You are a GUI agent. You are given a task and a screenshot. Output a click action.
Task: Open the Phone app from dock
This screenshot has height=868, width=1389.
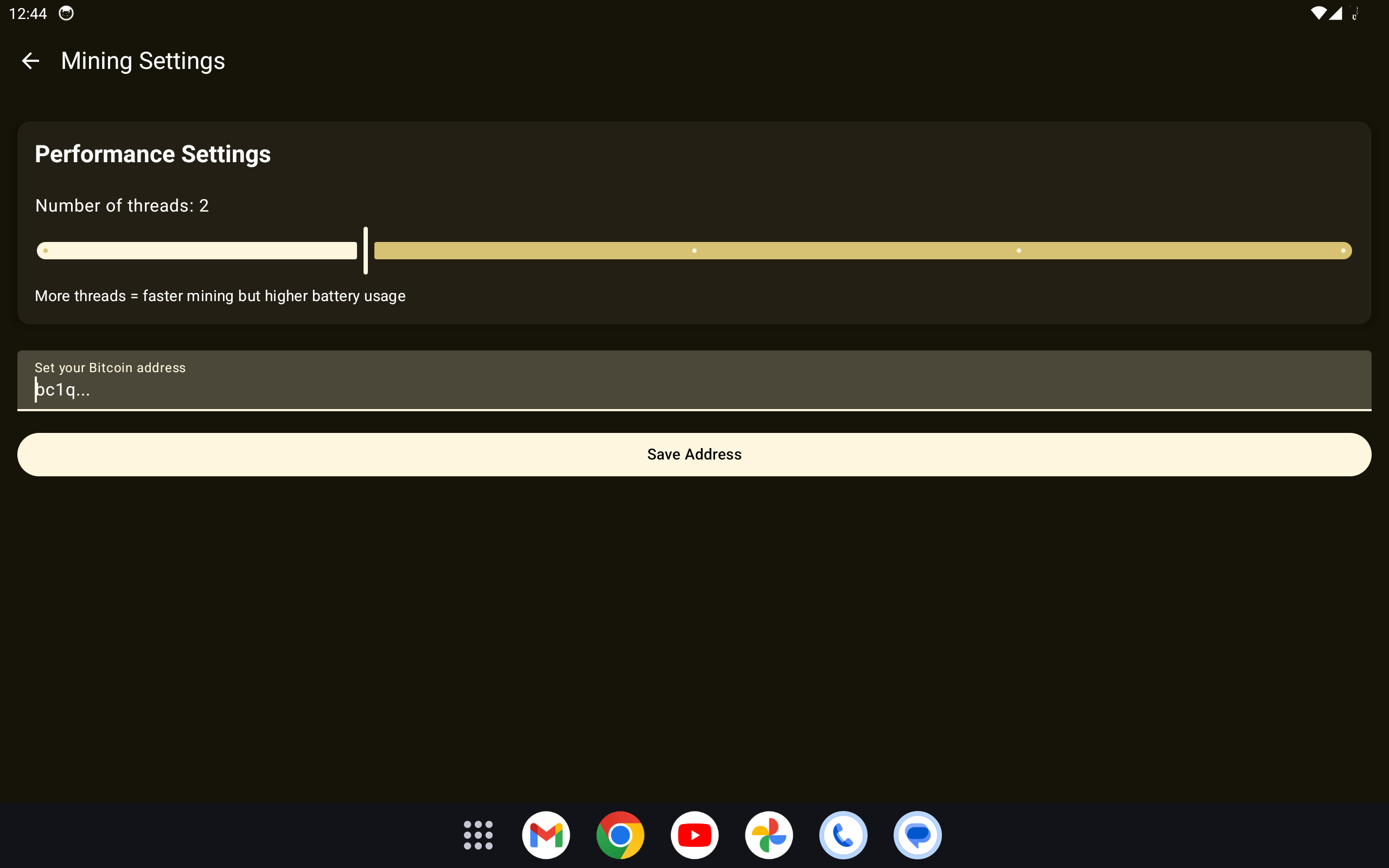point(843,835)
